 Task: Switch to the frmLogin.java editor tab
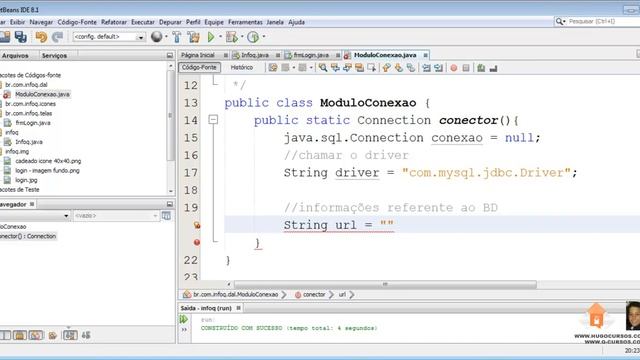[x=311, y=55]
